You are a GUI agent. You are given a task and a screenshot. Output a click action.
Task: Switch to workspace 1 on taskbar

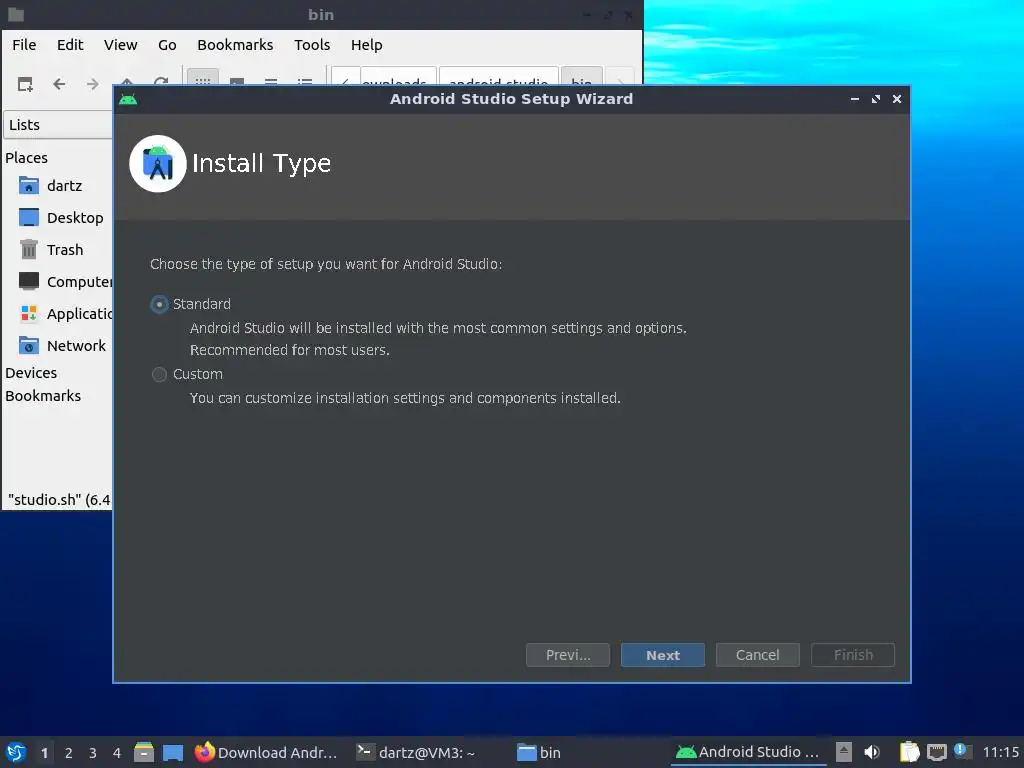pyautogui.click(x=44, y=753)
